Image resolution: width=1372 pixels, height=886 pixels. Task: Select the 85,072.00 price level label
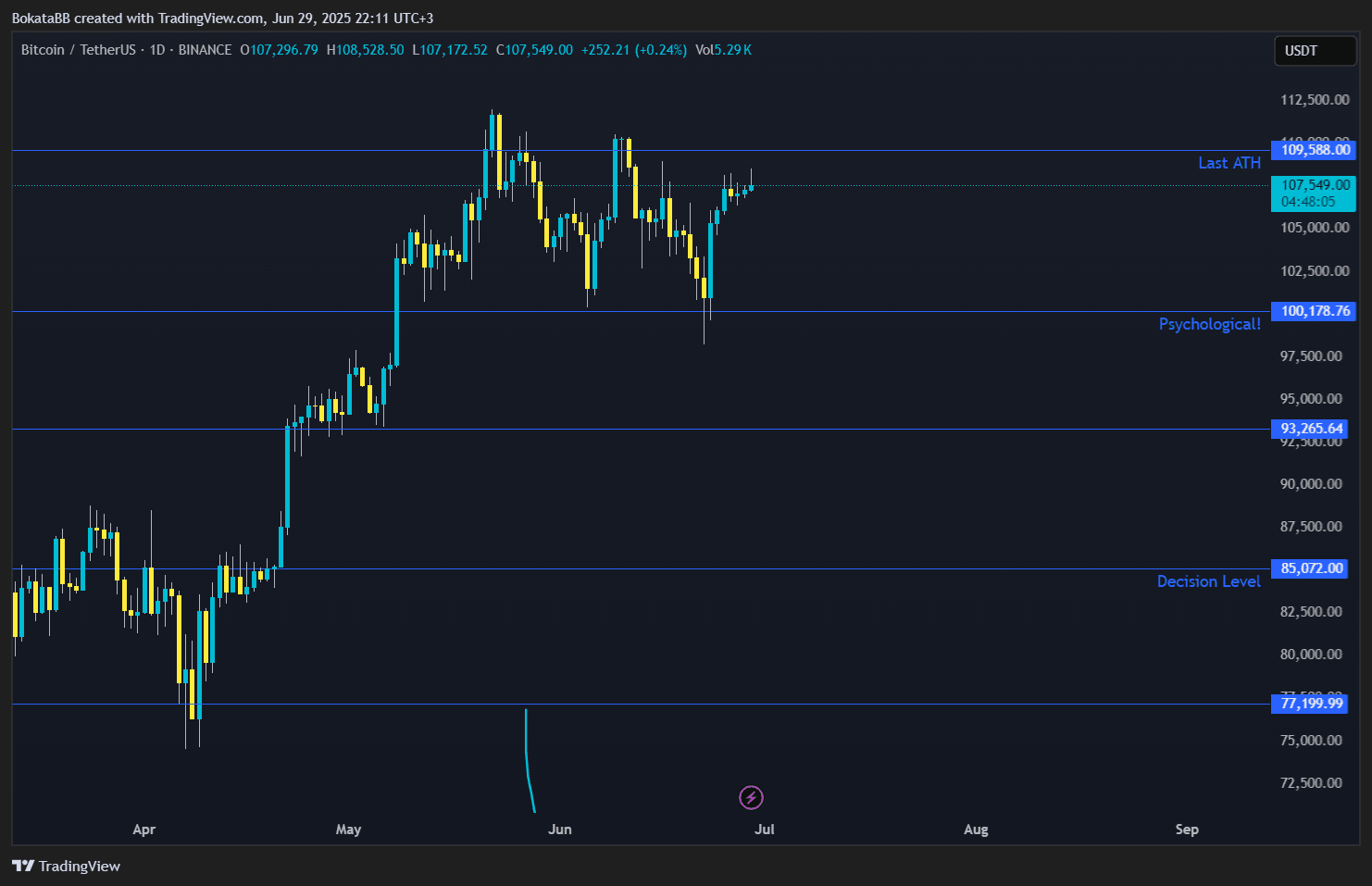[x=1311, y=568]
